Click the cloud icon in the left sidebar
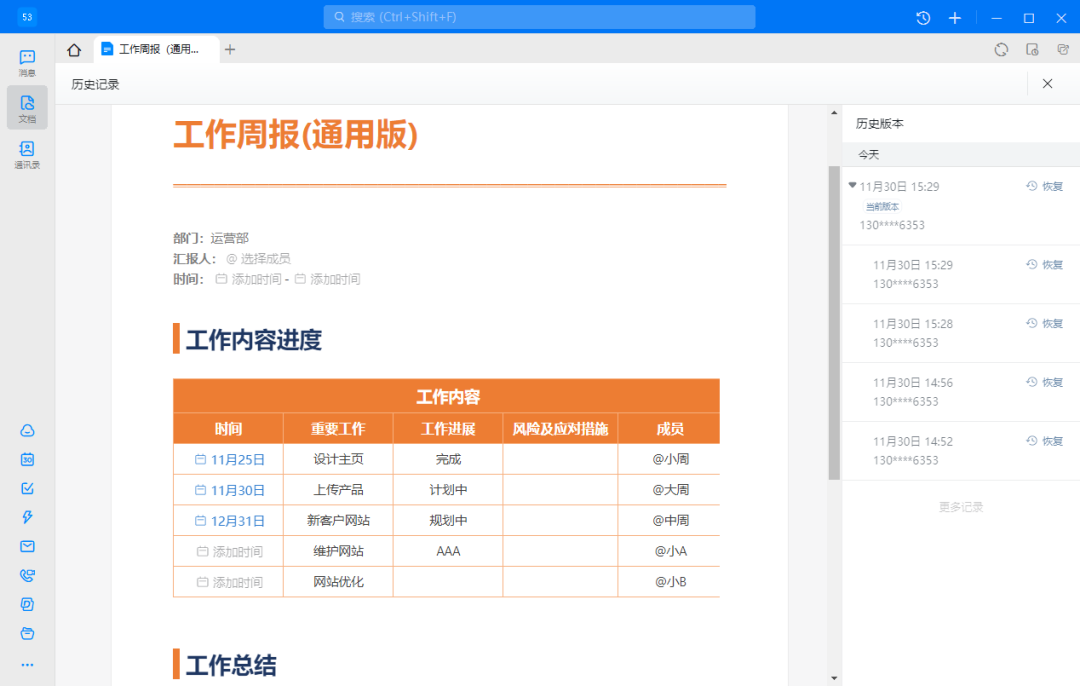 click(27, 430)
